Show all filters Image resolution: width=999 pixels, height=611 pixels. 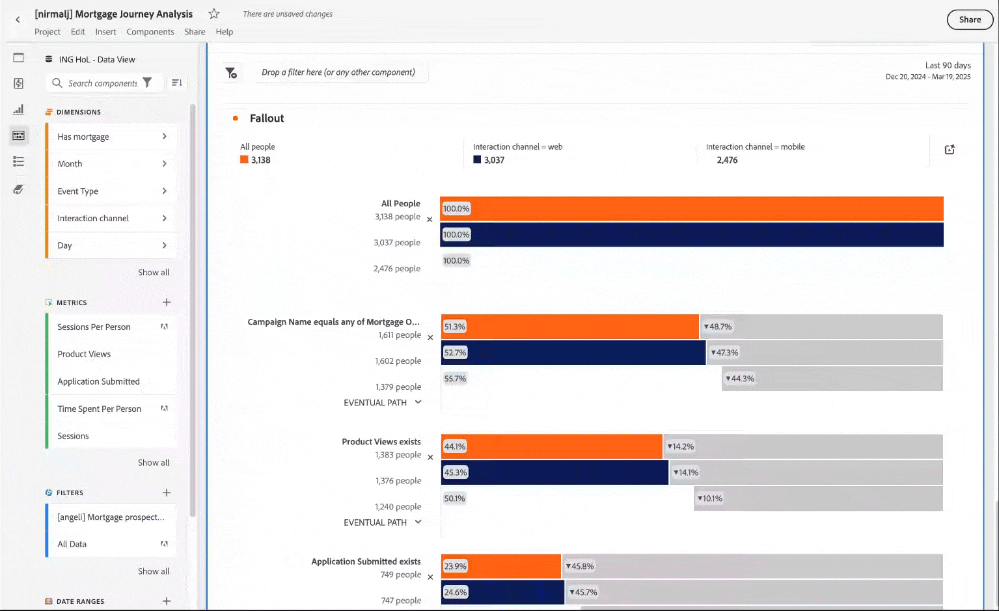coord(154,571)
